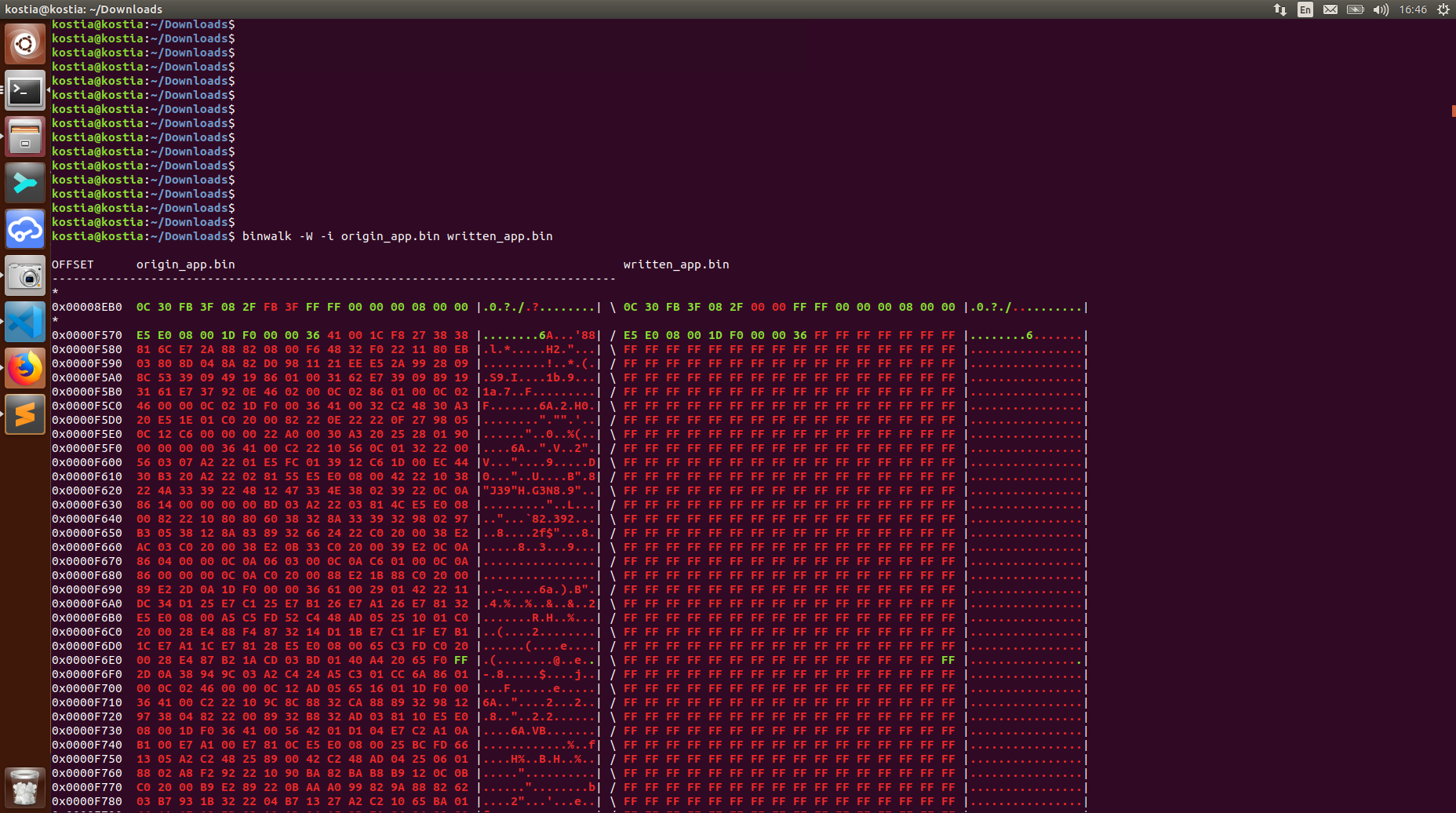The image size is (1456, 813).
Task: Launch Firefox from the launcher
Action: coord(25,368)
